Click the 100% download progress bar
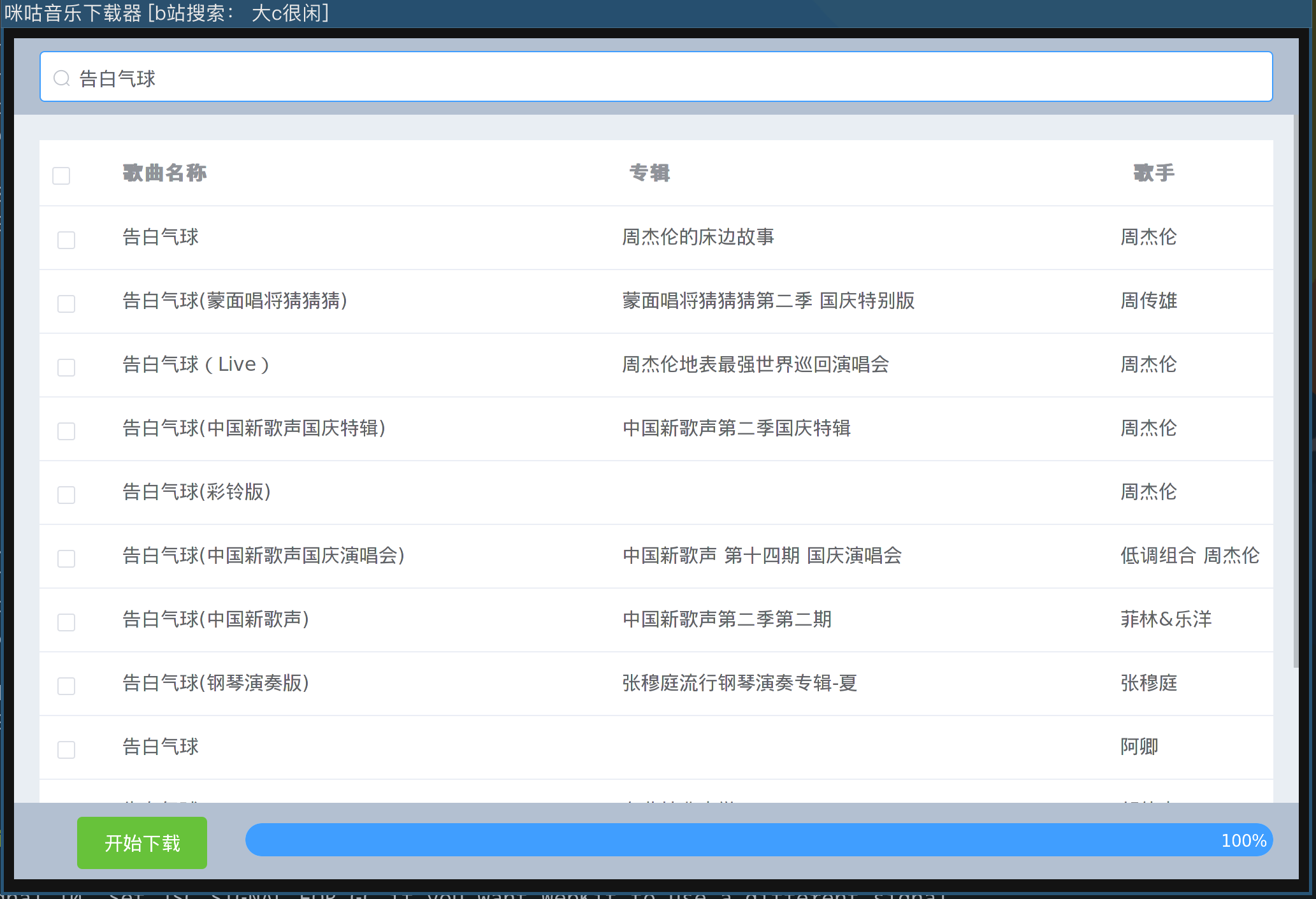Viewport: 1316px width, 899px height. pyautogui.click(x=758, y=840)
